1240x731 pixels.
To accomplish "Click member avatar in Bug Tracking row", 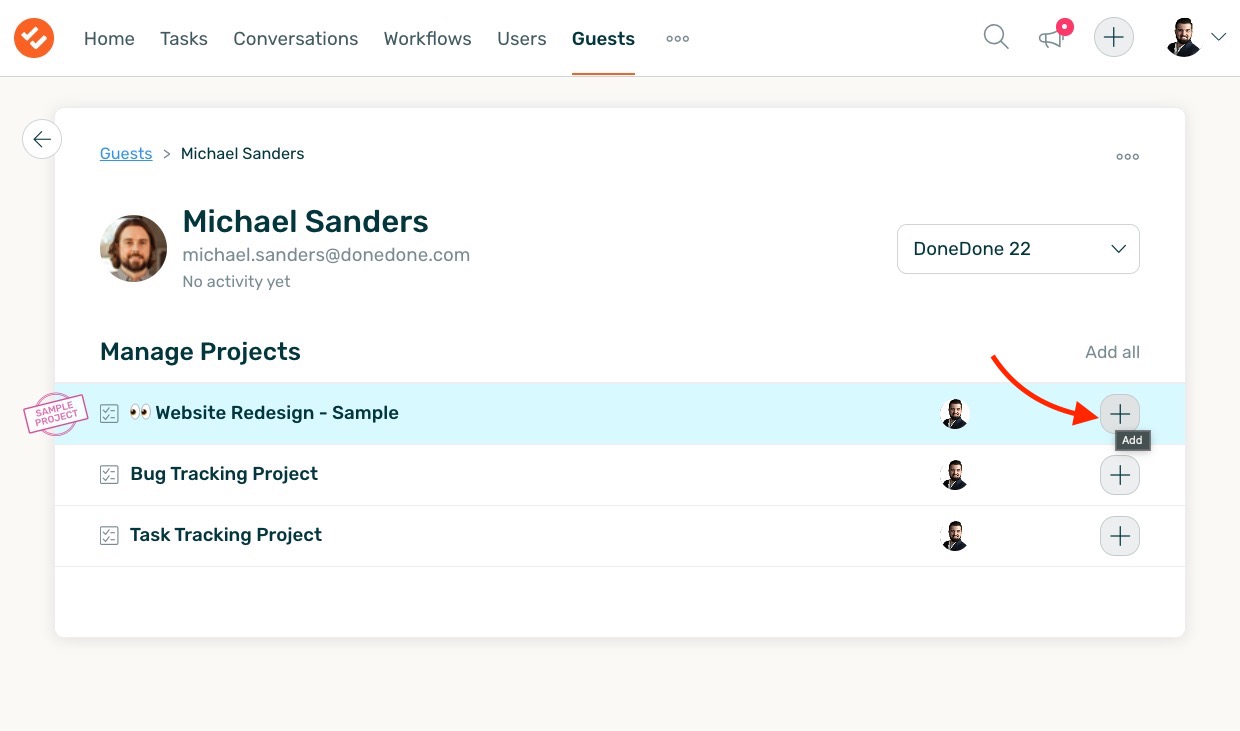I will [955, 475].
